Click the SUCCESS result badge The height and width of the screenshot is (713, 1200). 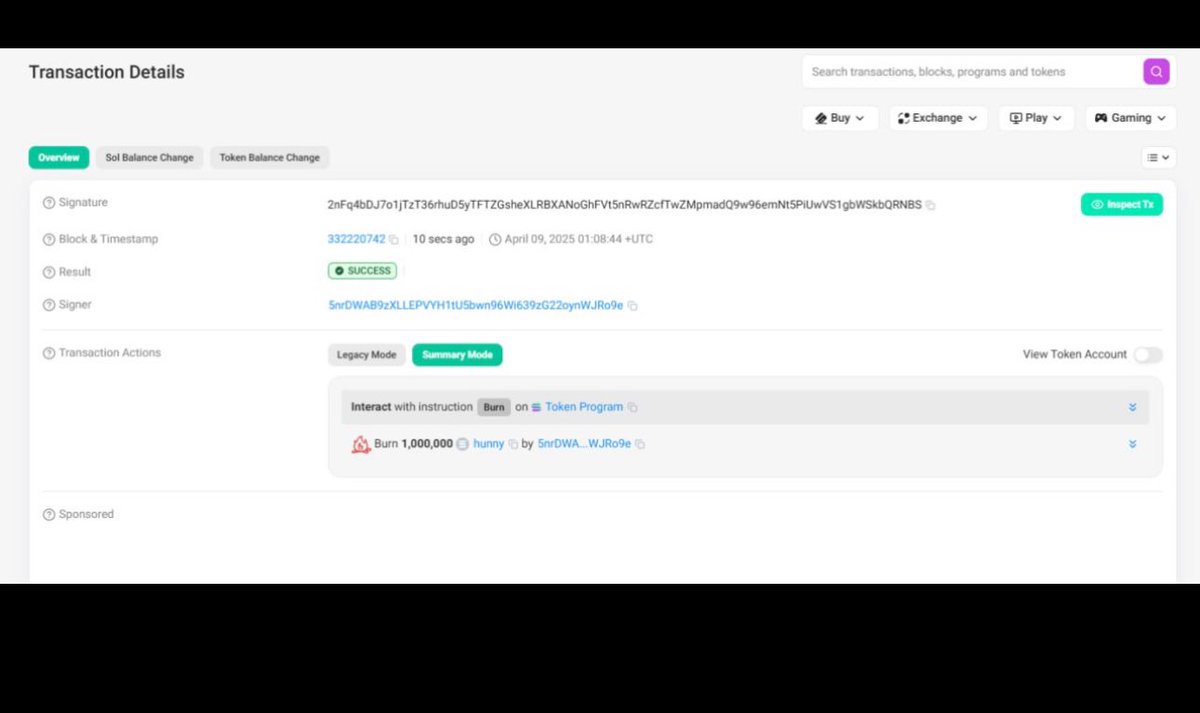[x=362, y=271]
